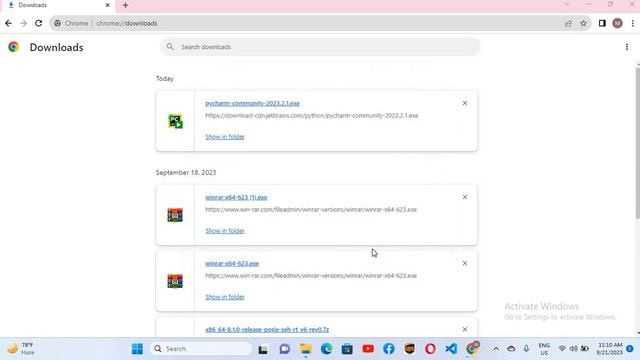Launch Opera browser from the taskbar
This screenshot has height=360, width=640.
pos(430,349)
